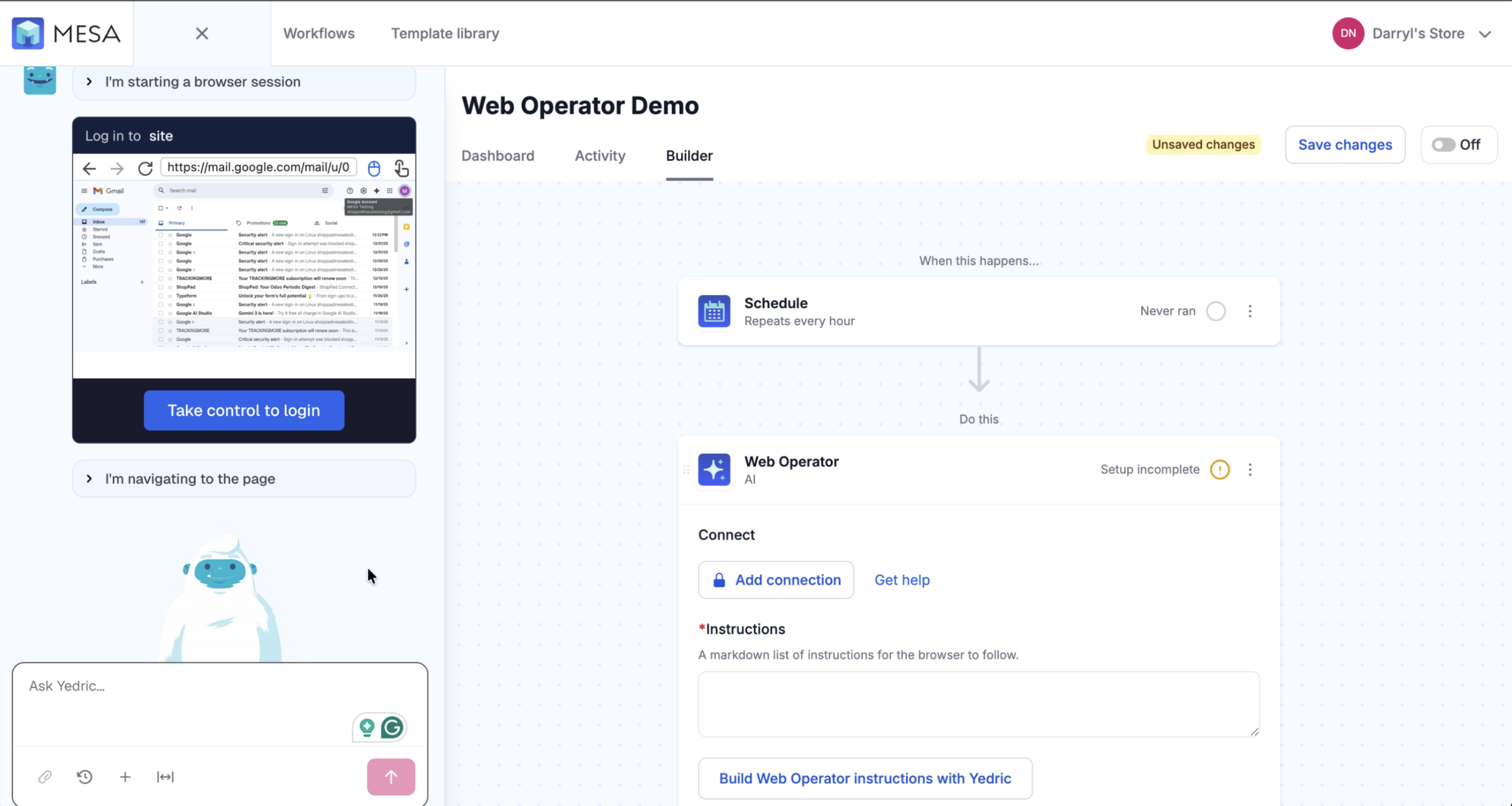Open the chat history icon

[x=84, y=776]
